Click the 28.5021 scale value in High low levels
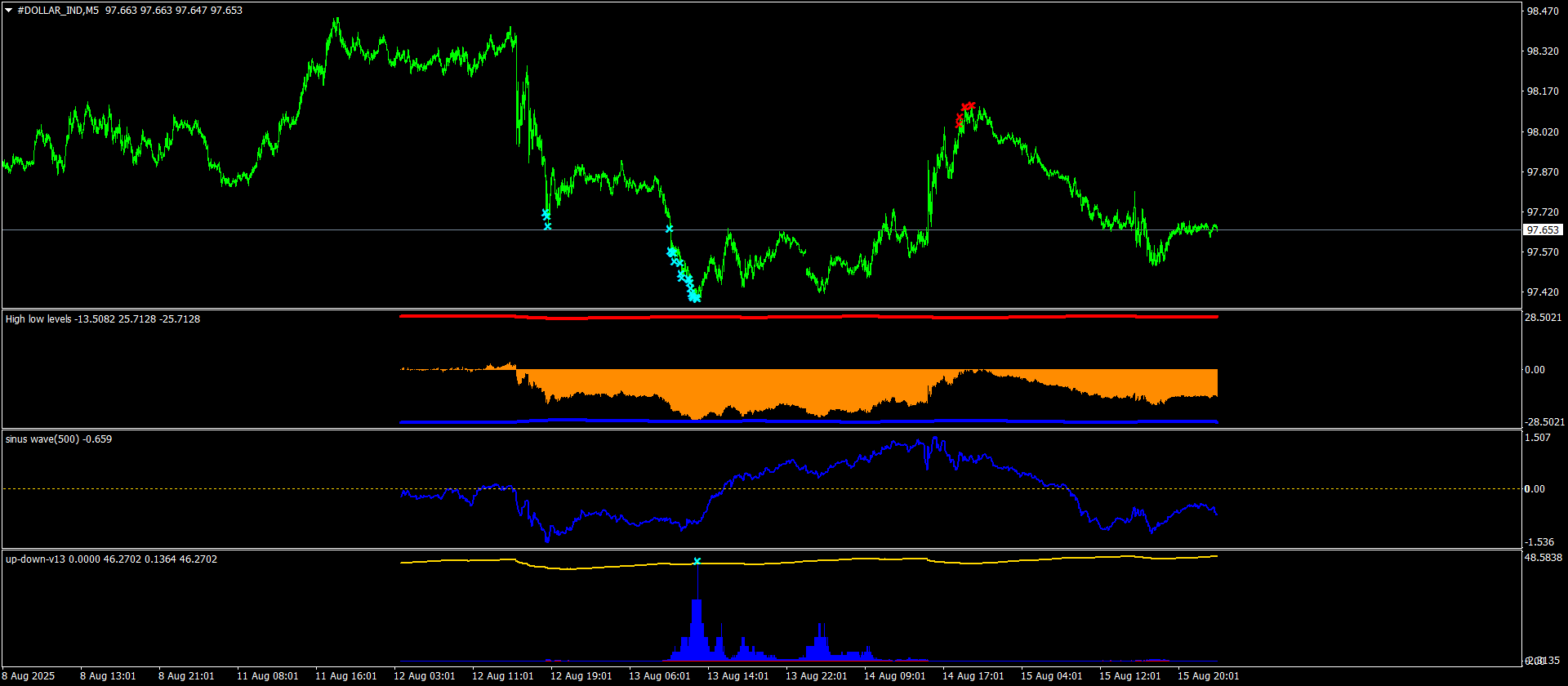The height and width of the screenshot is (686, 1568). pyautogui.click(x=1543, y=318)
